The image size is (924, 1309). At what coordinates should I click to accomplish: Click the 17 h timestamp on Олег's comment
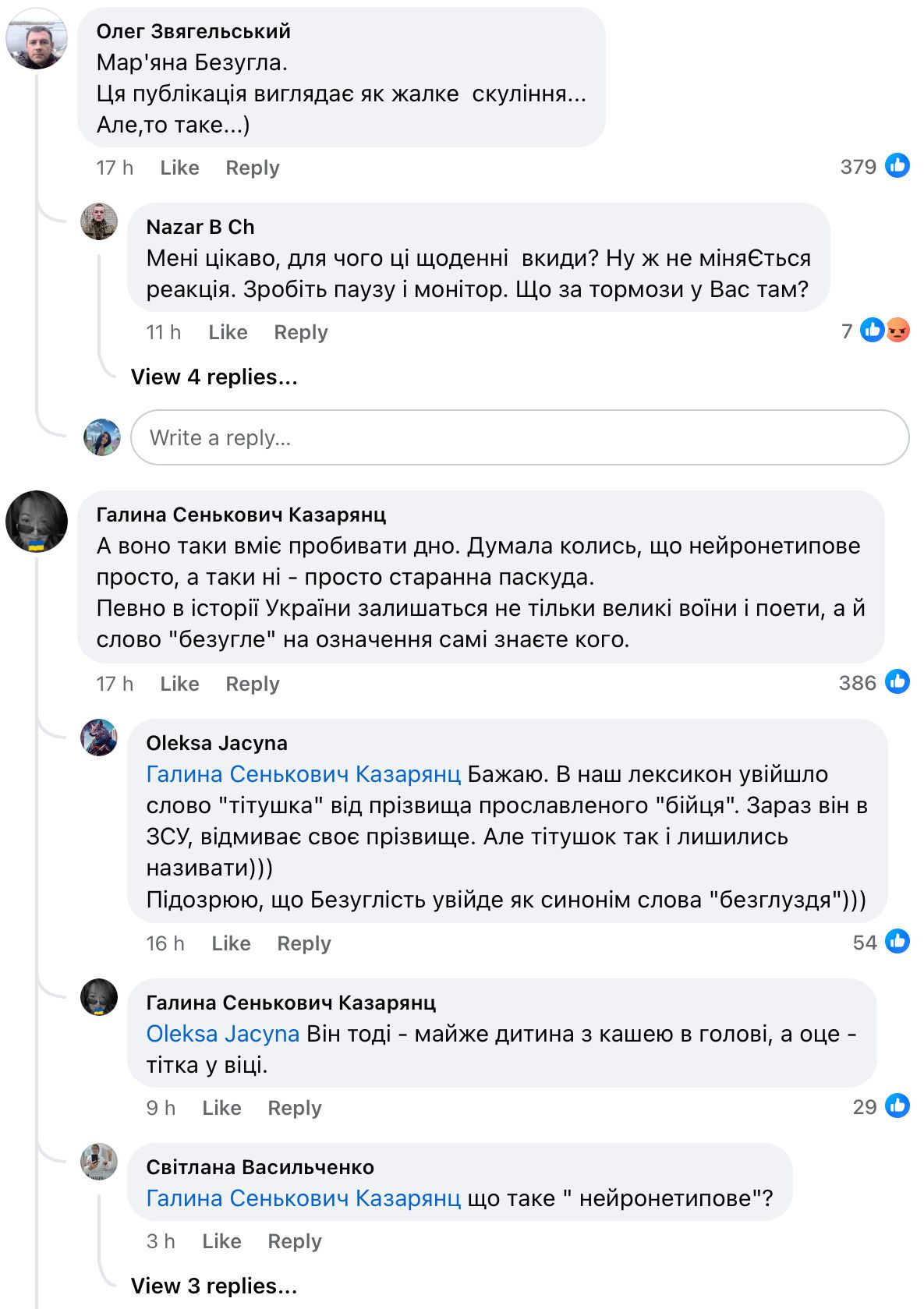coord(115,168)
